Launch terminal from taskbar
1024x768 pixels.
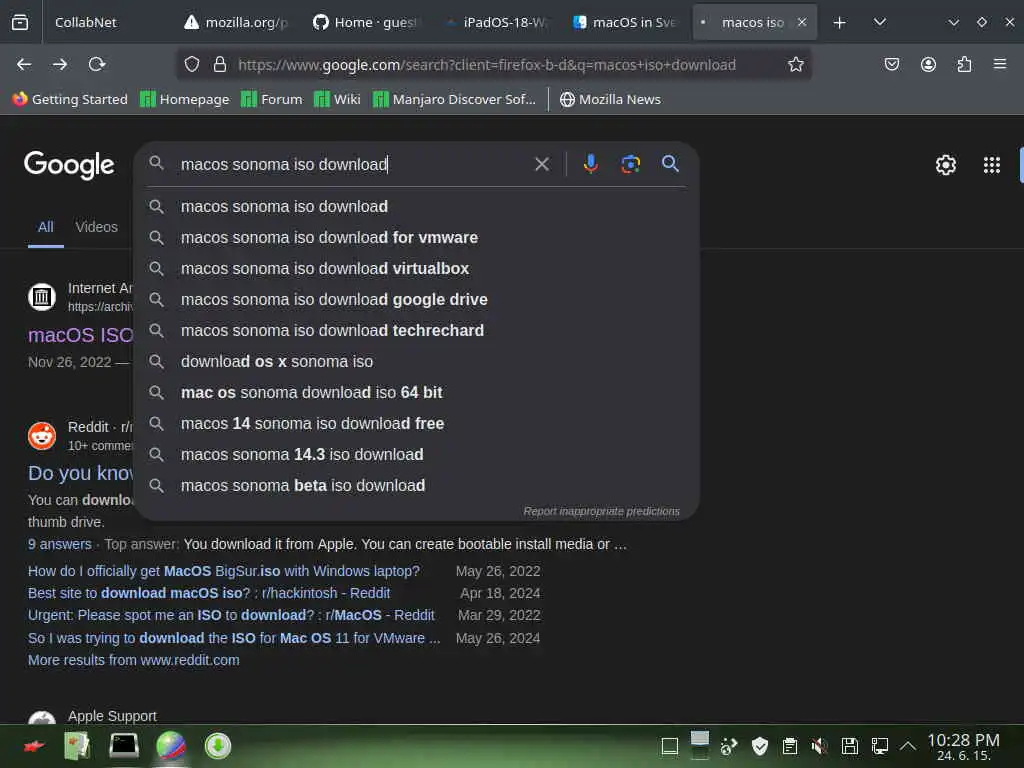123,745
